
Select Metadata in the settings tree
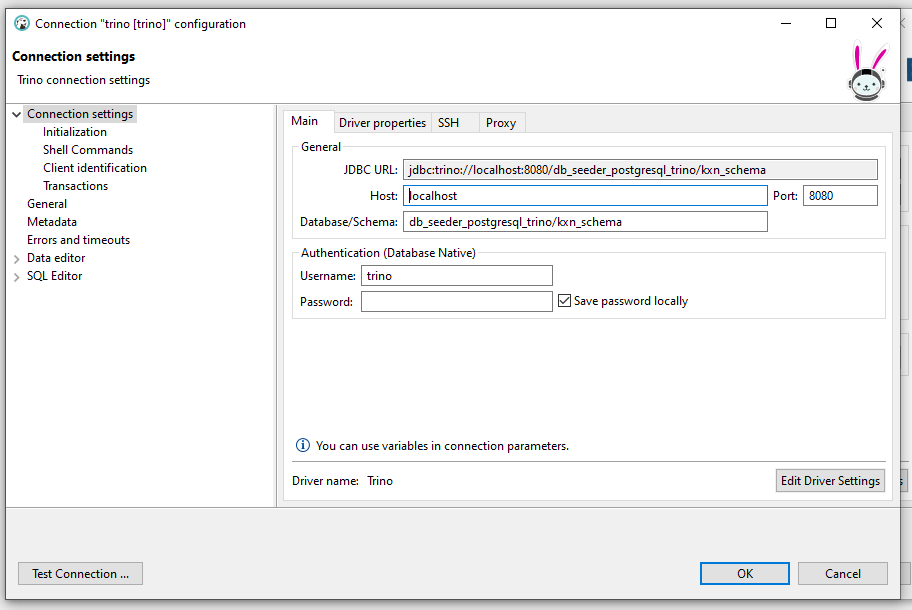(x=52, y=222)
